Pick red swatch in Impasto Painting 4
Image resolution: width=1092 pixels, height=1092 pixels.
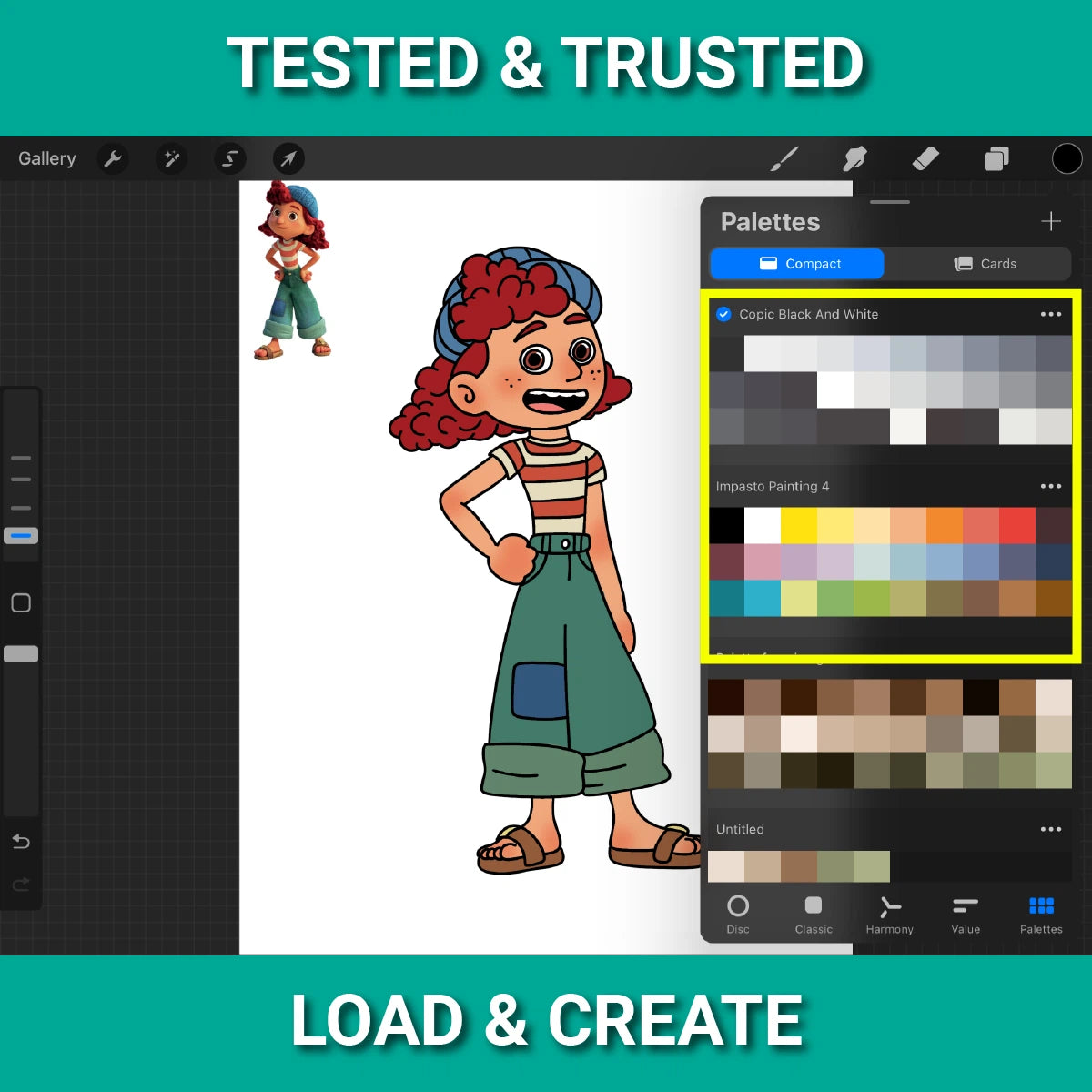[x=1017, y=525]
